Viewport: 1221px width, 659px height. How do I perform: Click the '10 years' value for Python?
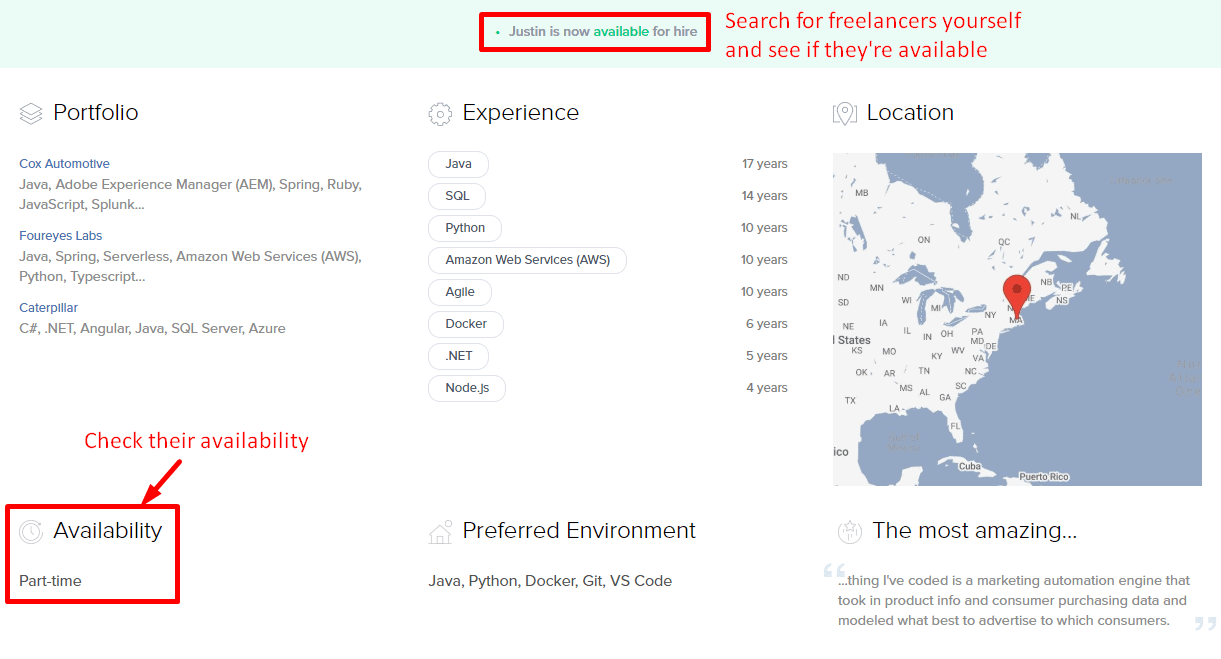point(764,228)
